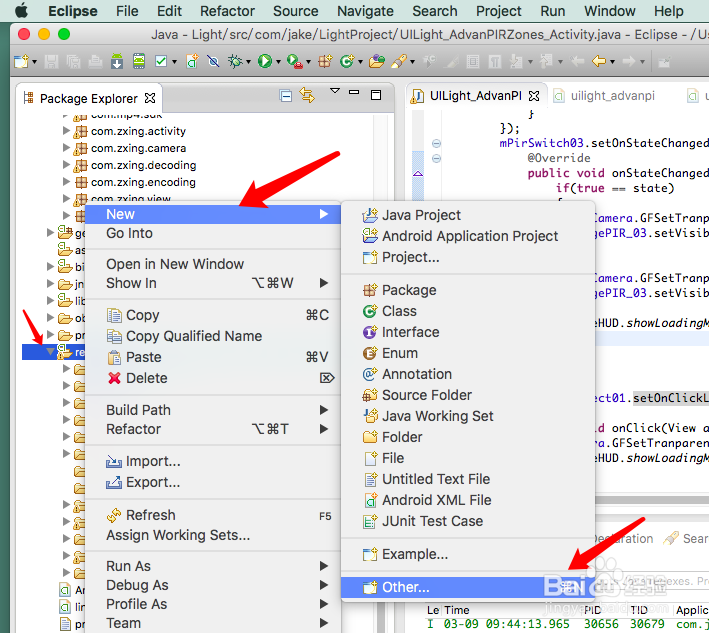The width and height of the screenshot is (709, 633).
Task: Choose Go Into in context menu
Action: (x=213, y=233)
